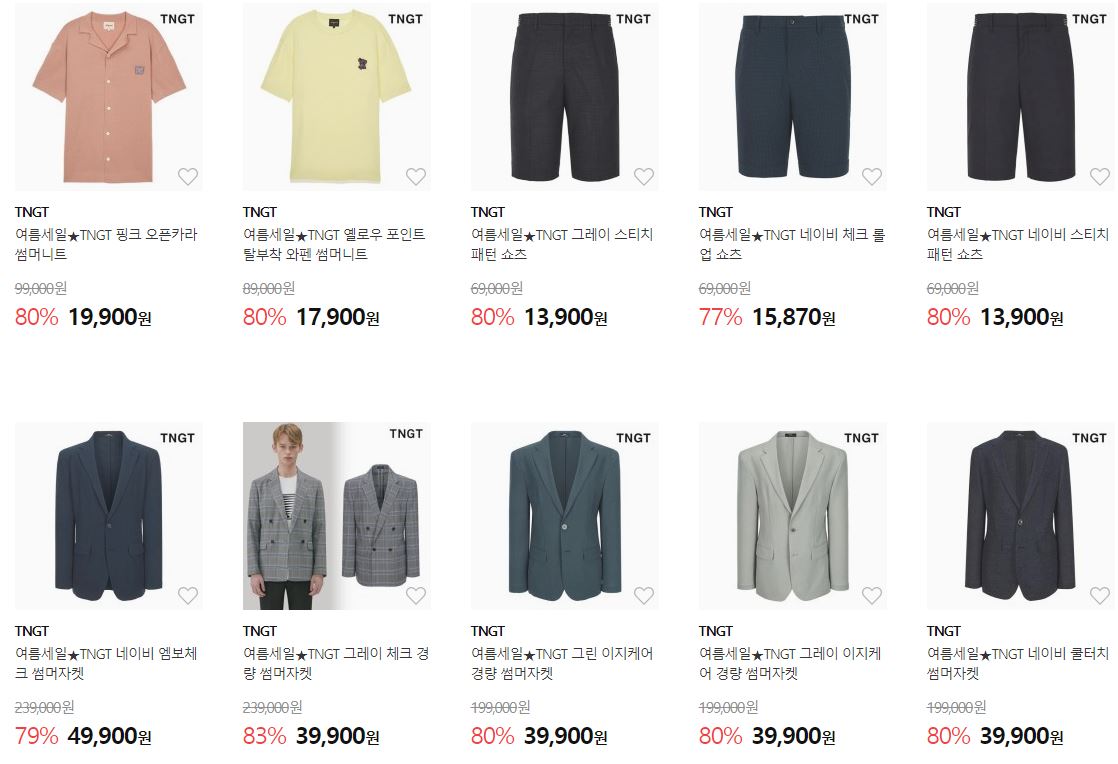Click the TNGT brand name above the cool-touch jacket
The width and height of the screenshot is (1118, 764).
(943, 631)
